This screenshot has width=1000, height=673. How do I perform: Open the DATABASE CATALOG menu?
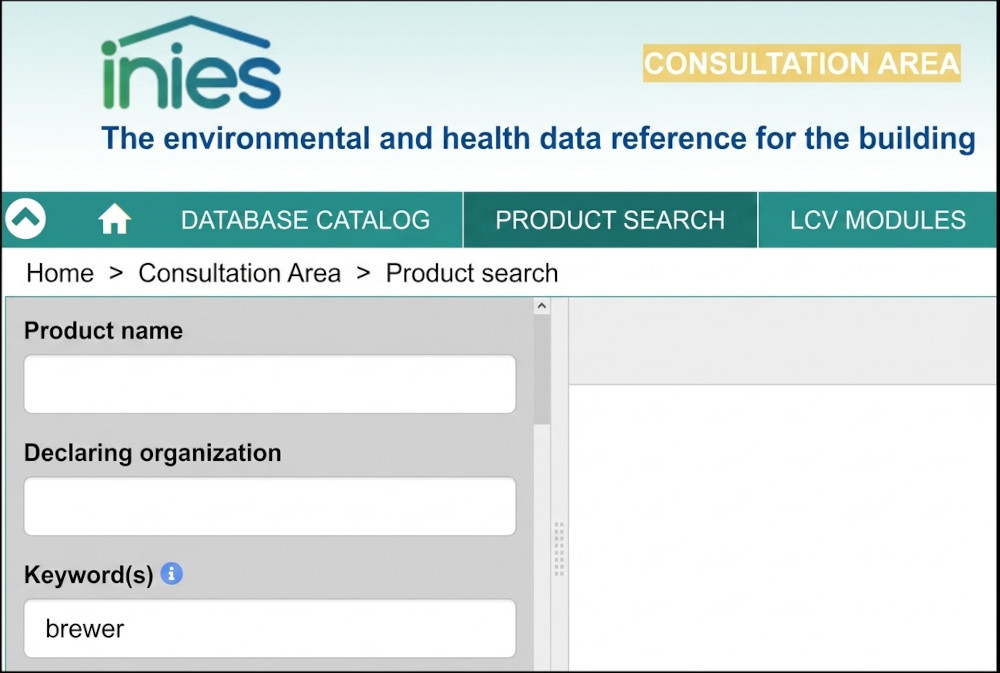tap(305, 220)
